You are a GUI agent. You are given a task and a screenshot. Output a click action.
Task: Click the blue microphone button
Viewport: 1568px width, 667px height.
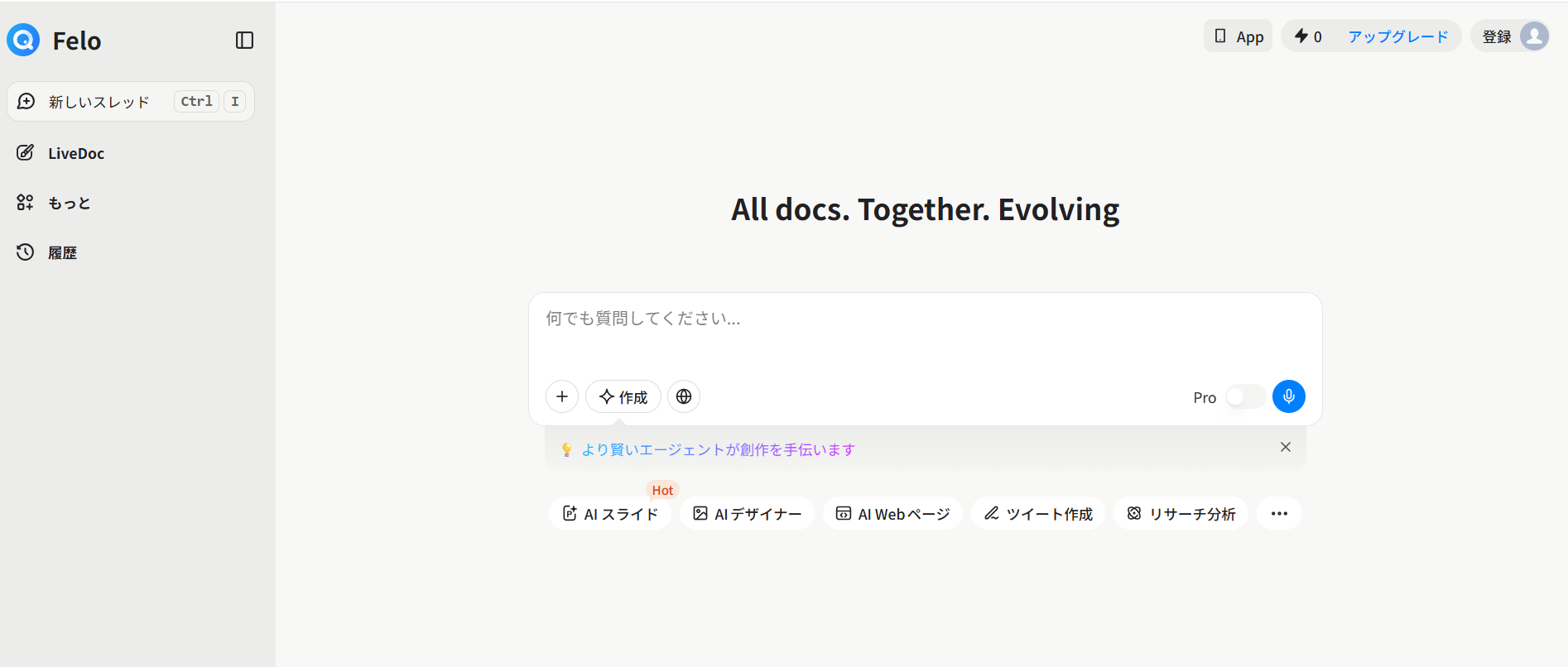click(x=1289, y=396)
